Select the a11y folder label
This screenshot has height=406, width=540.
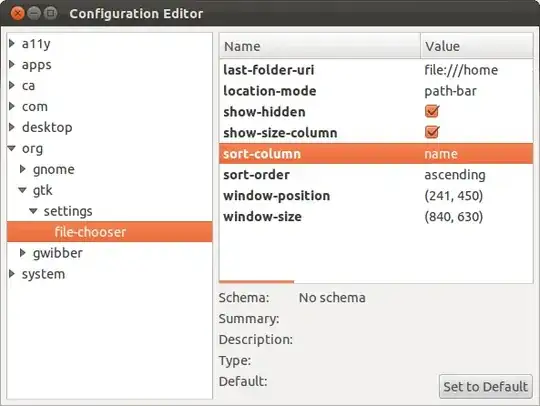pos(36,44)
